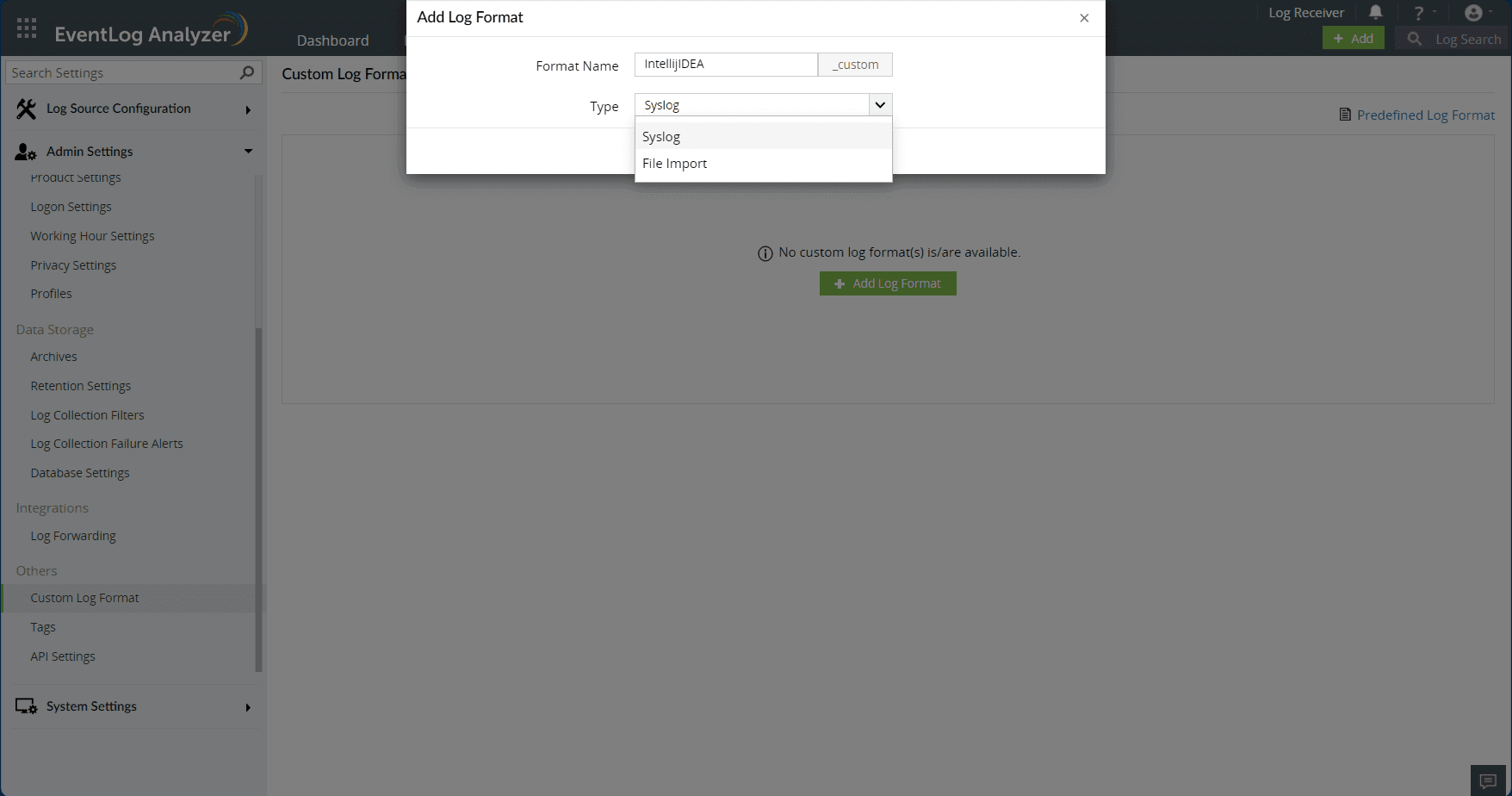Click the notification bell icon
Viewport: 1512px width, 796px height.
click(1376, 12)
